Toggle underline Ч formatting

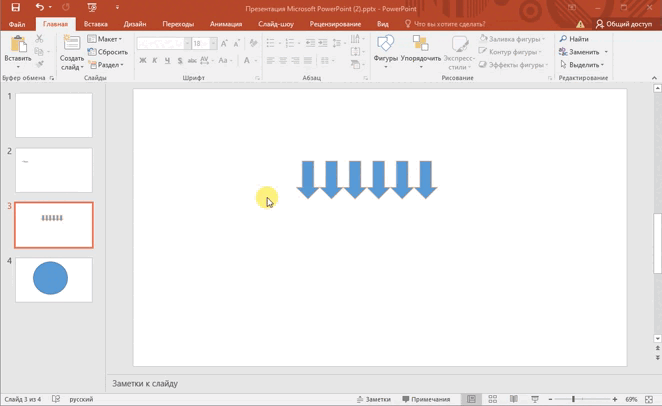(167, 61)
